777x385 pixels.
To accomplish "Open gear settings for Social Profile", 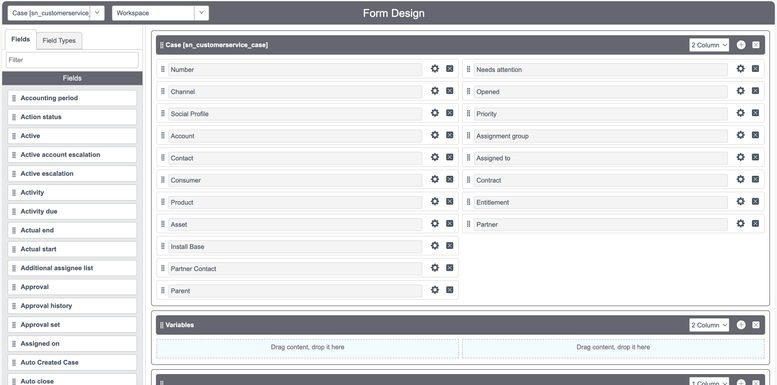I will pyautogui.click(x=435, y=113).
